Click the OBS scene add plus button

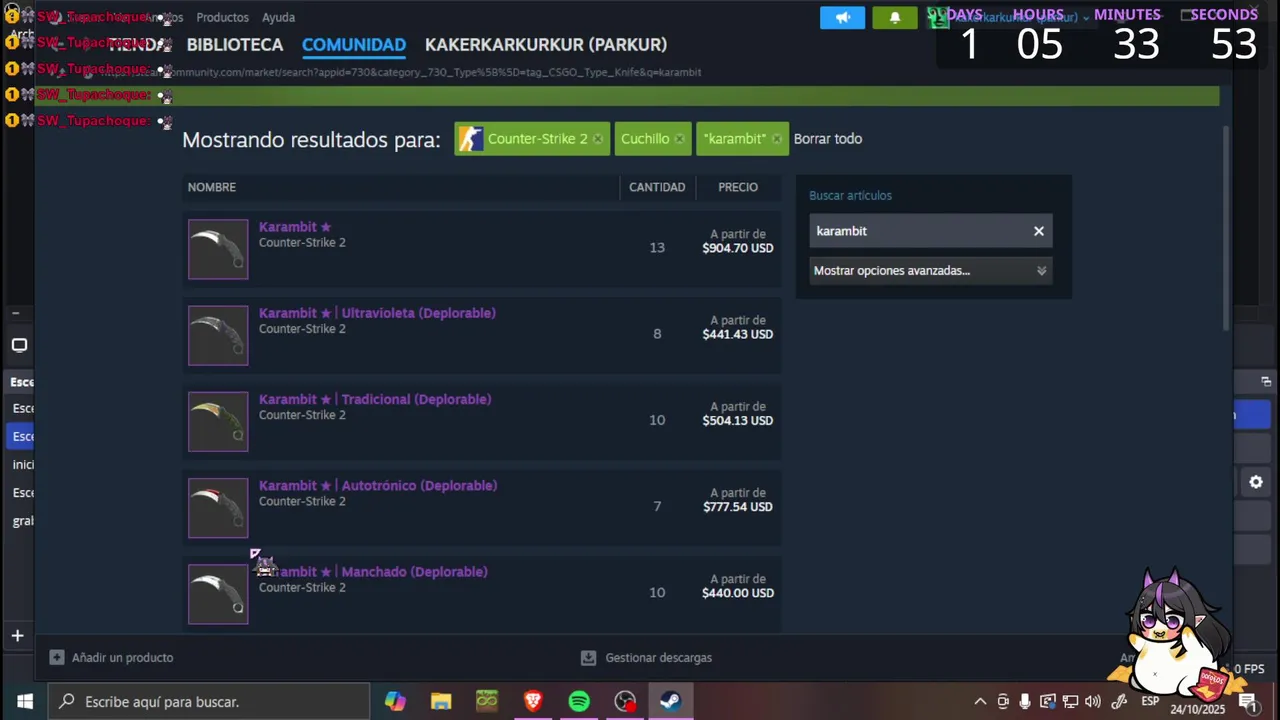coord(17,636)
